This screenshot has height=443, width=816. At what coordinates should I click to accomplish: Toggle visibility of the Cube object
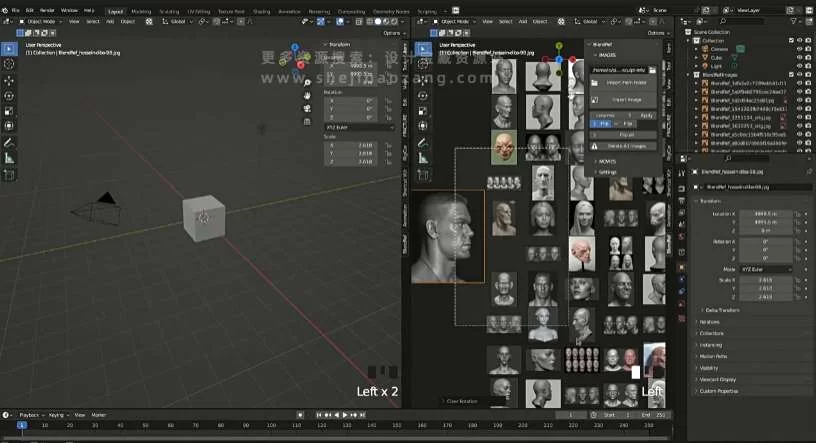800,56
